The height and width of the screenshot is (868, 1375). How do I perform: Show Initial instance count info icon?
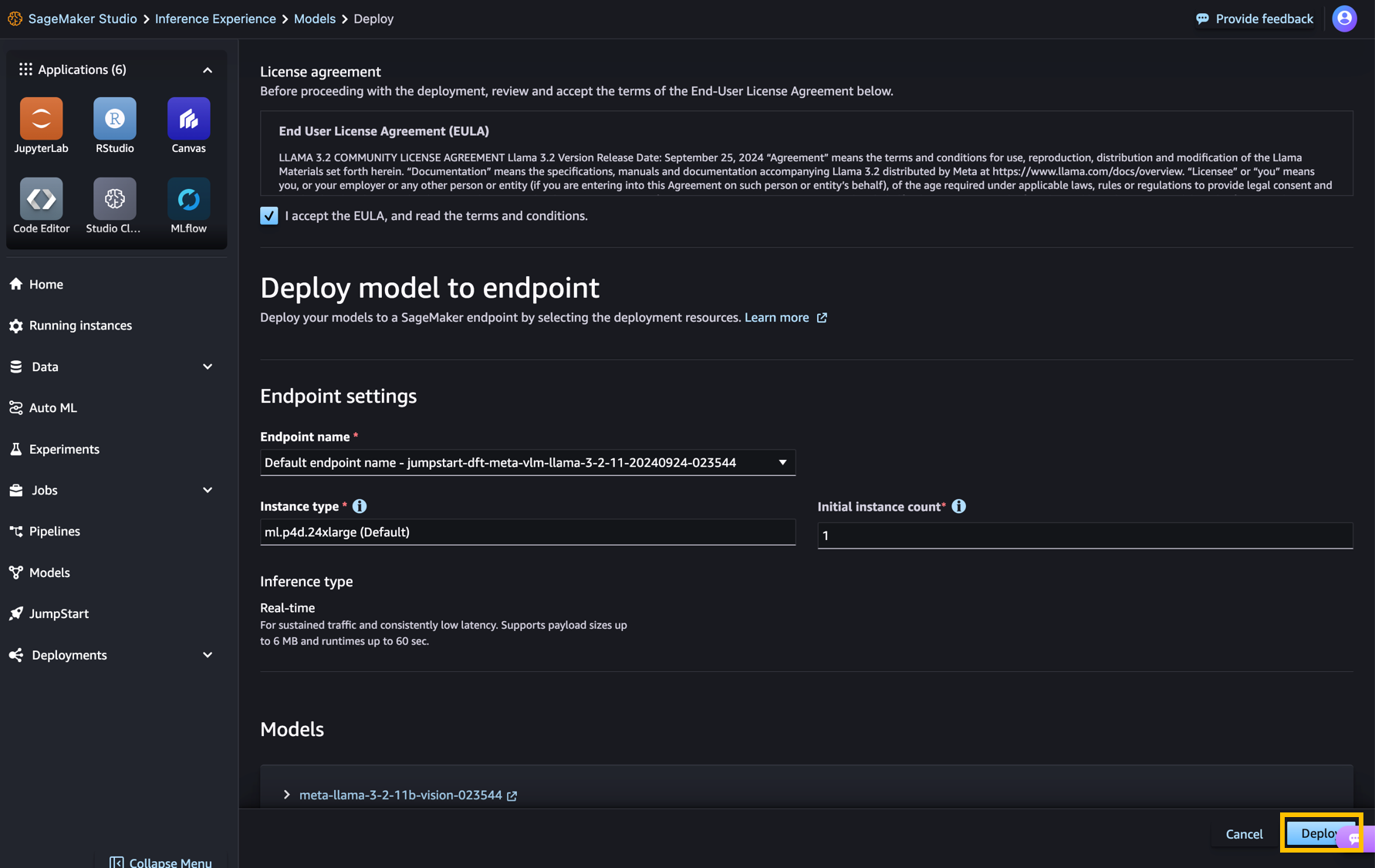(959, 506)
